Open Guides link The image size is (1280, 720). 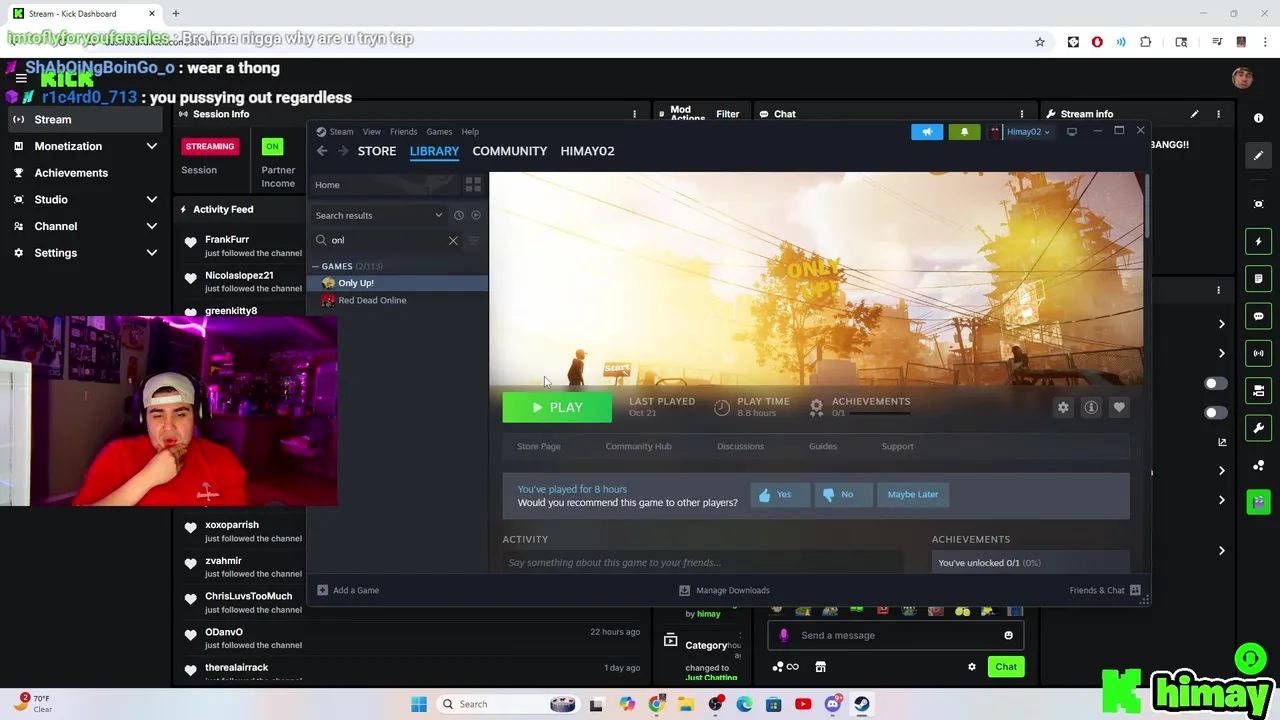coord(823,446)
